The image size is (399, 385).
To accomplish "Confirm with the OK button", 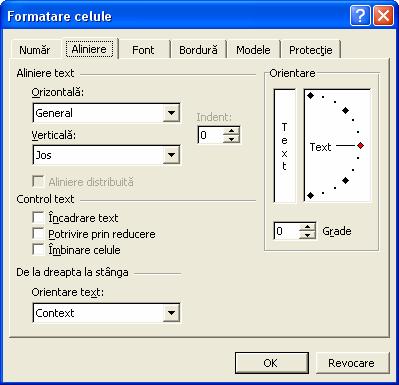I will click(272, 363).
